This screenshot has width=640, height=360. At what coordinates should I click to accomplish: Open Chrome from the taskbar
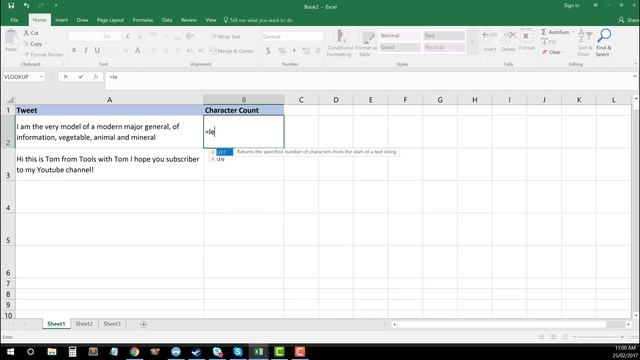click(135, 351)
